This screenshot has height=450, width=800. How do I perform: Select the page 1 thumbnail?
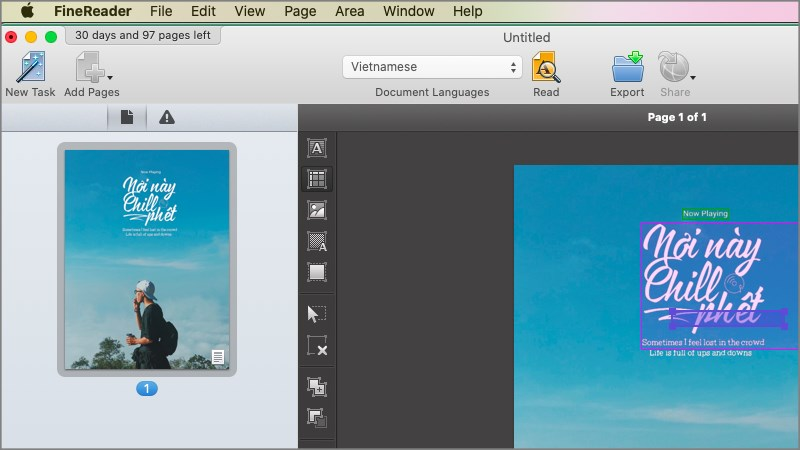coord(147,259)
